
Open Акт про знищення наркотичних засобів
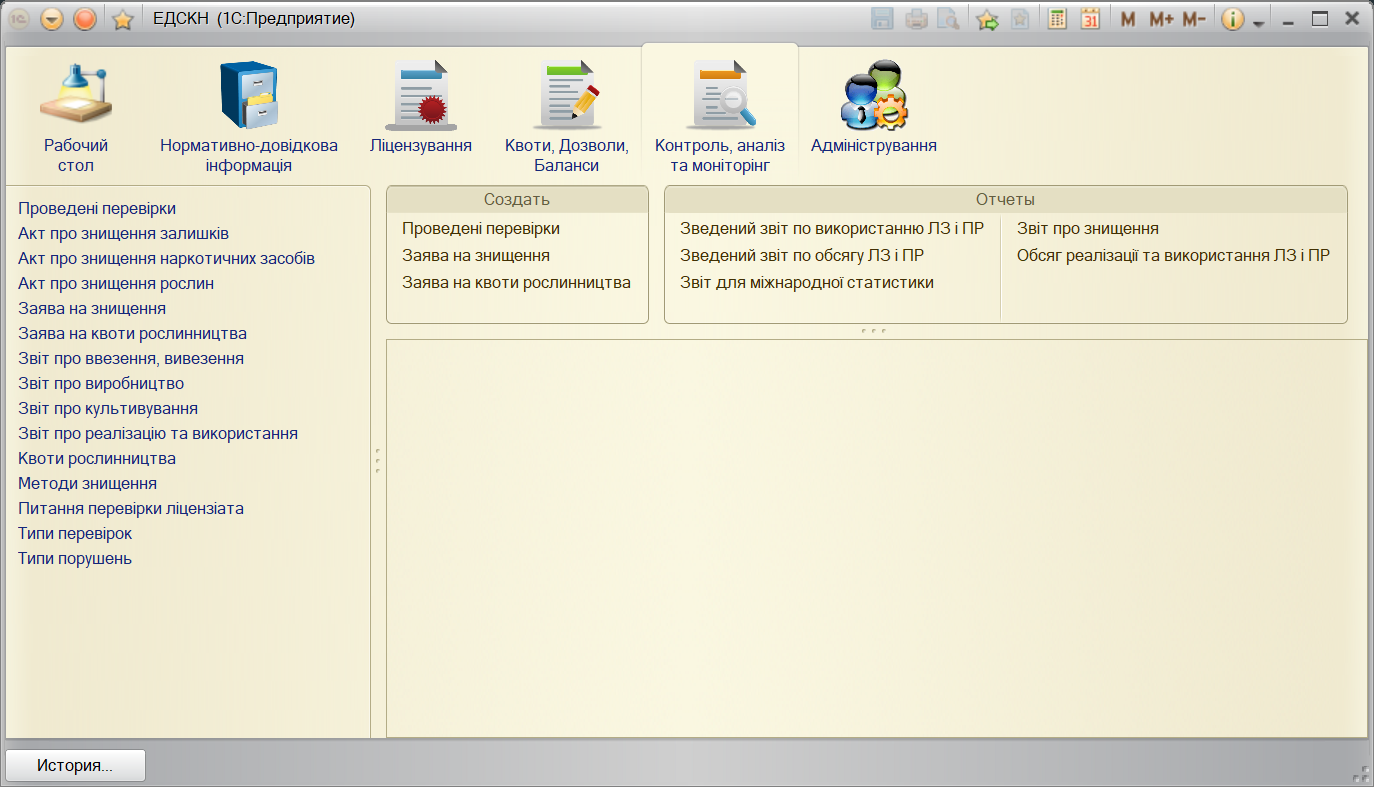(x=166, y=258)
